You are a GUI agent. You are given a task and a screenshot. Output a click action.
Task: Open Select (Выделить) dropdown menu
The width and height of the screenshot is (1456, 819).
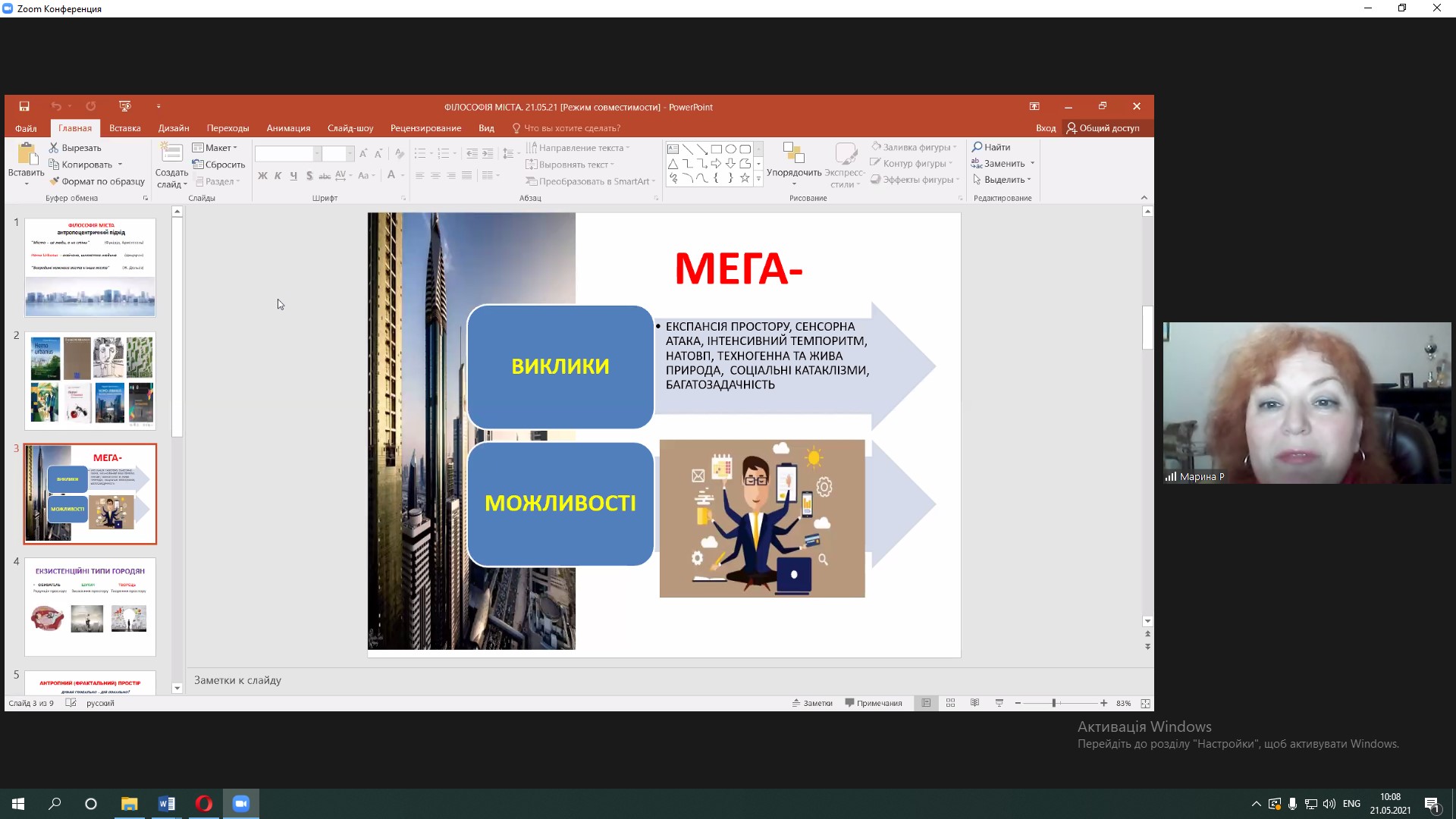pos(1003,180)
